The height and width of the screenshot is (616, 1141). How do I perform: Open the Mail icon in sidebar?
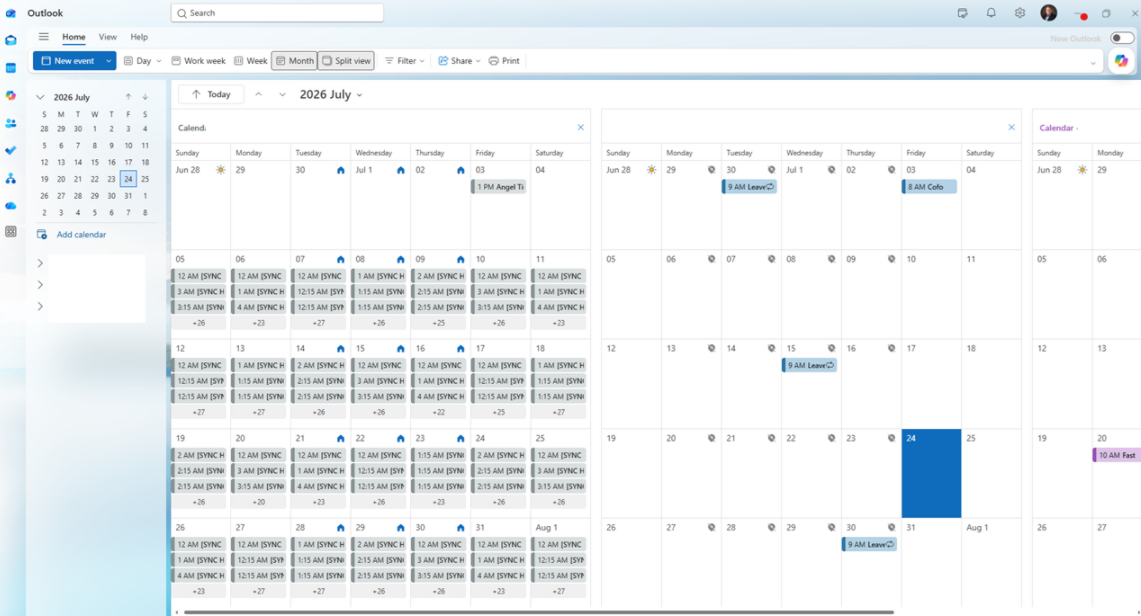[x=11, y=41]
